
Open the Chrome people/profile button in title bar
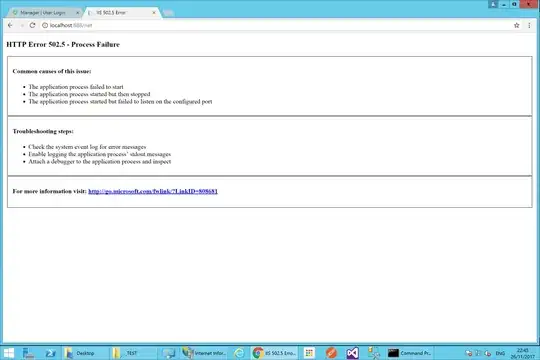click(493, 4)
